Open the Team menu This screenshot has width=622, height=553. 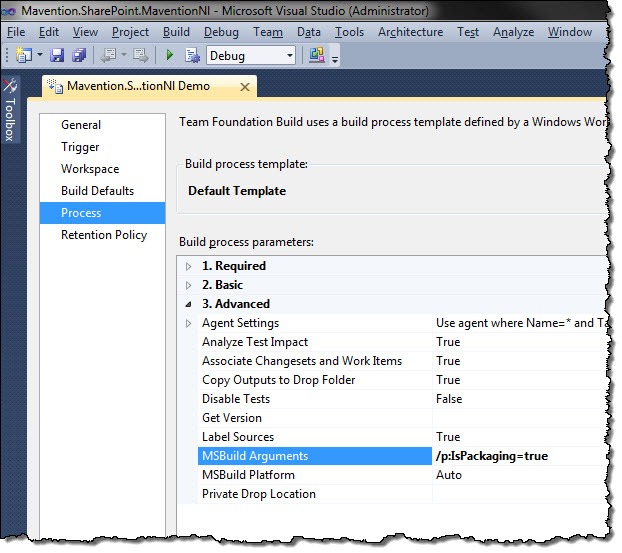268,32
